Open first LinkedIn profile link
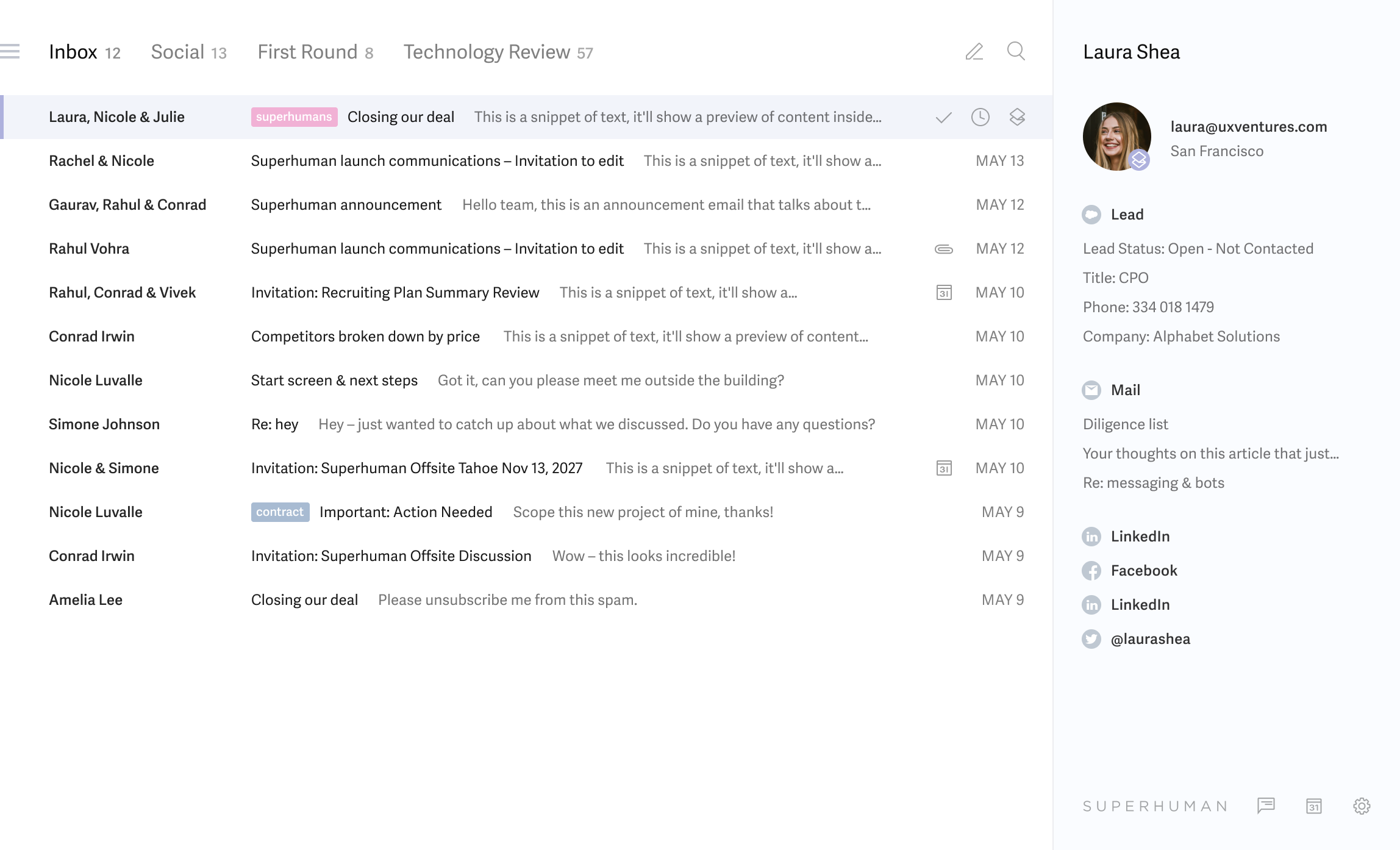 (x=1140, y=537)
